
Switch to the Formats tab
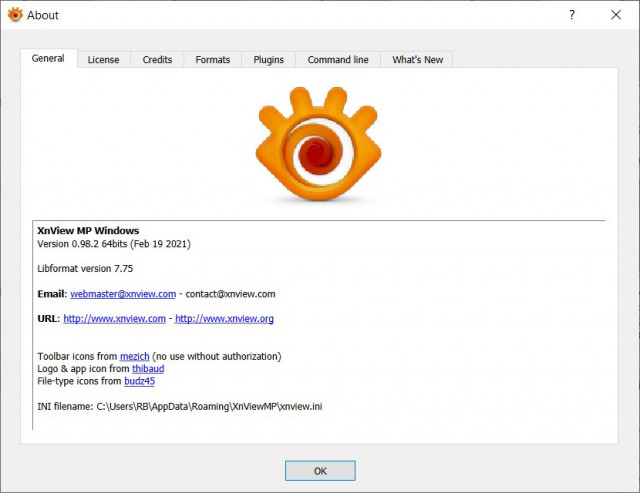click(x=213, y=60)
